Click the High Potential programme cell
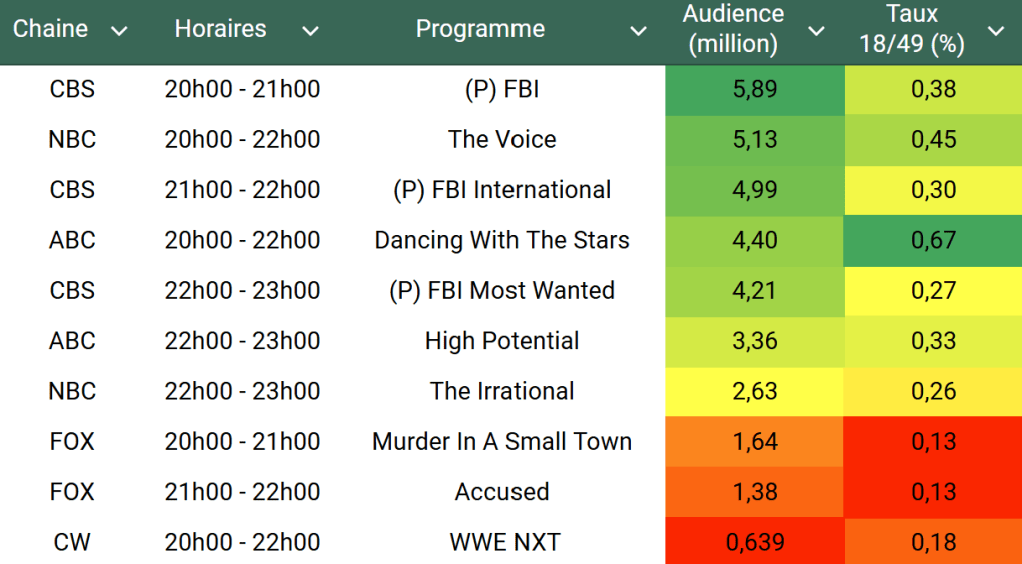 502,341
